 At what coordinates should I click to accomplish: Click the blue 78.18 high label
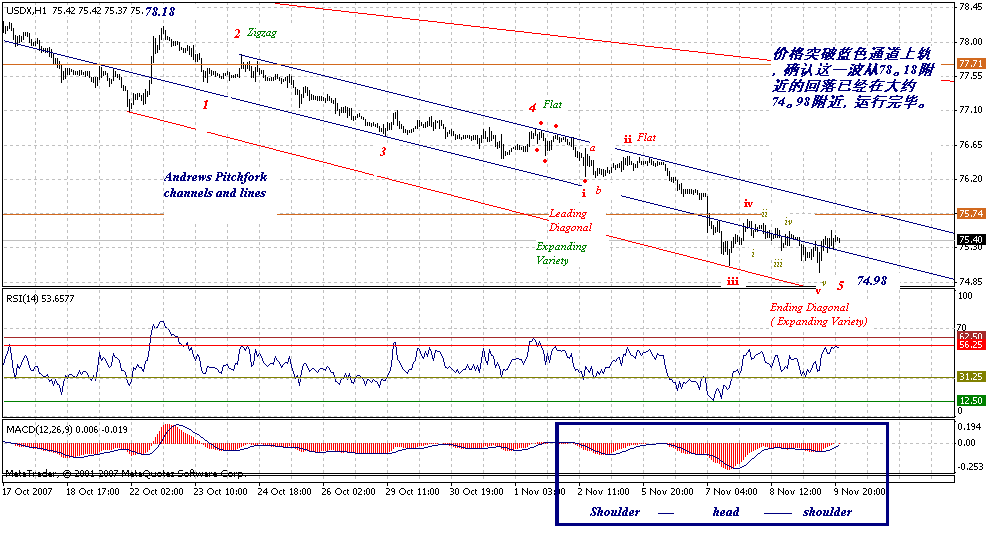(160, 11)
